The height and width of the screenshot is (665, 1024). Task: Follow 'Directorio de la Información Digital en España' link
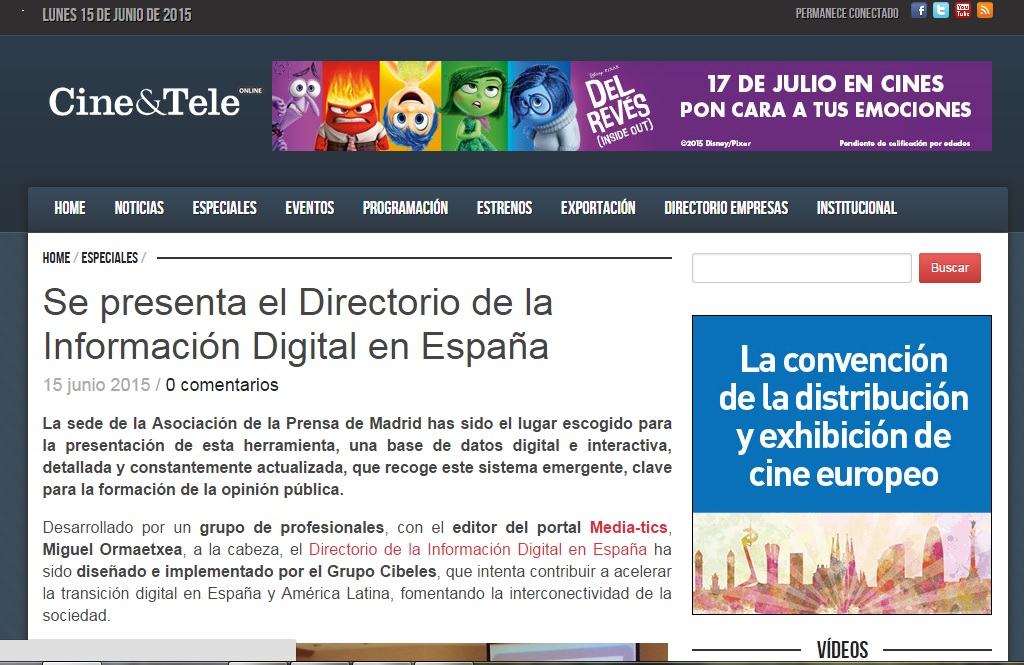point(478,549)
